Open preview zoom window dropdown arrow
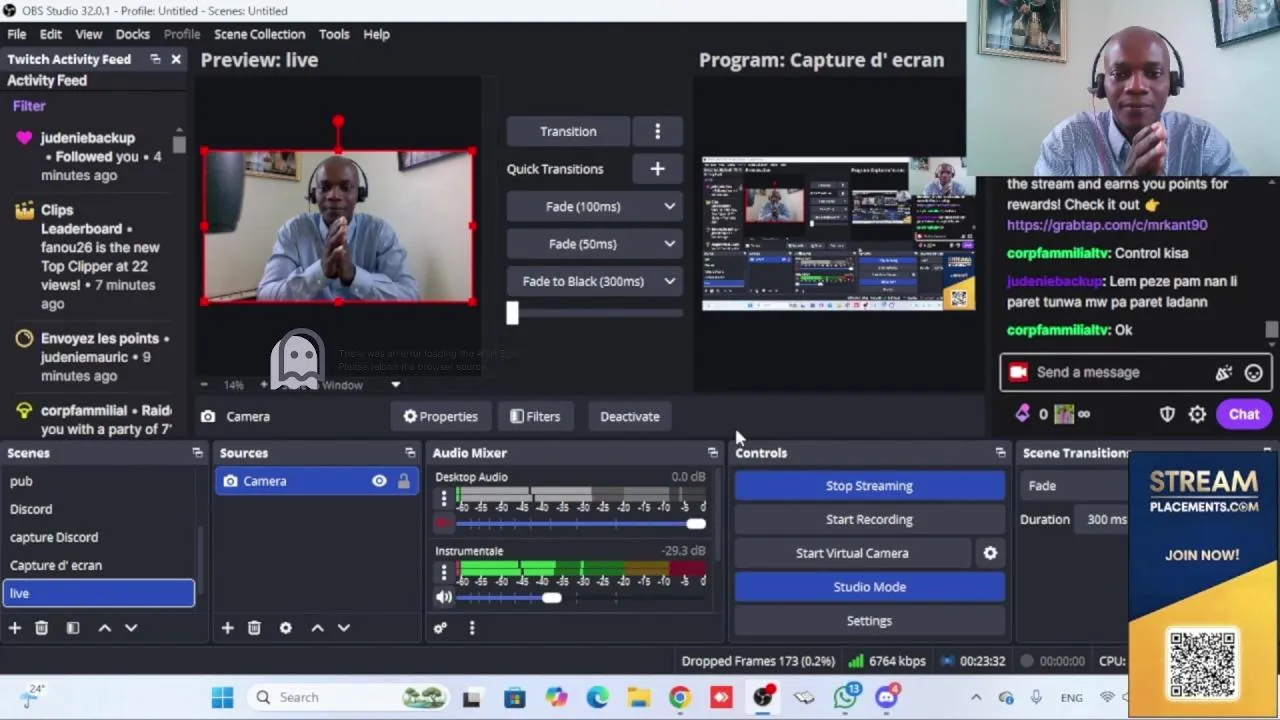Viewport: 1280px width, 720px height. pos(395,385)
